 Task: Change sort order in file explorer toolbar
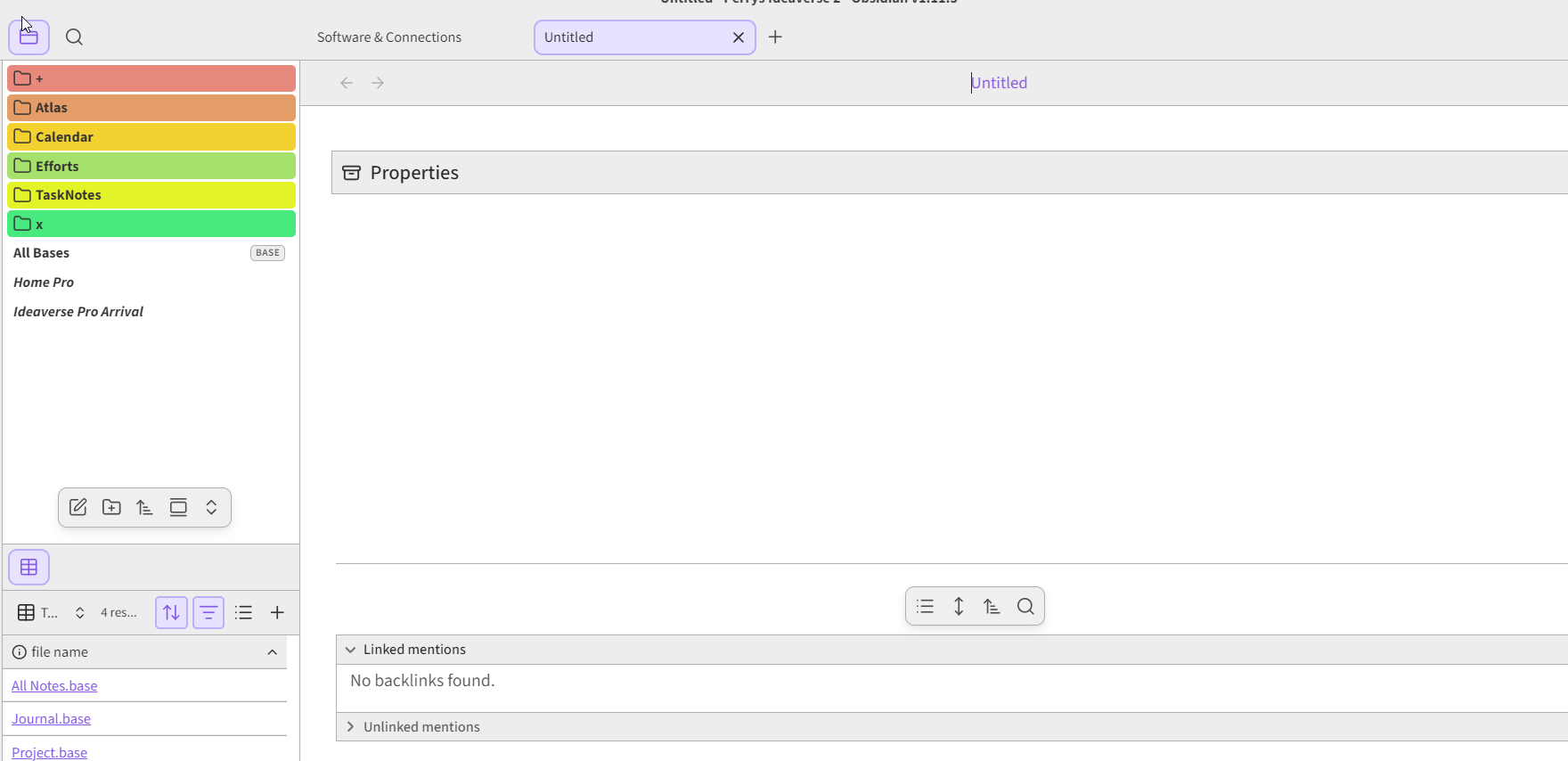click(x=144, y=507)
